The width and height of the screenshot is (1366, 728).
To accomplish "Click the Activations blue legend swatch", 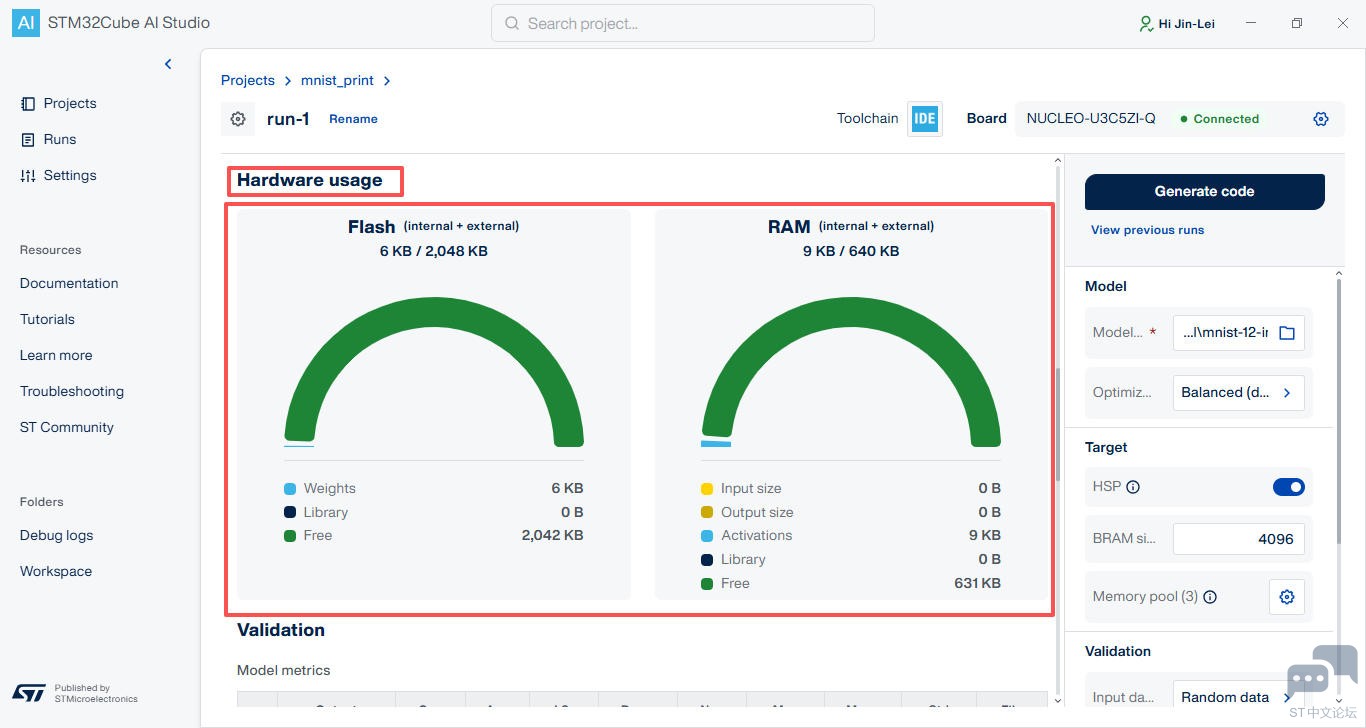I will (x=707, y=536).
